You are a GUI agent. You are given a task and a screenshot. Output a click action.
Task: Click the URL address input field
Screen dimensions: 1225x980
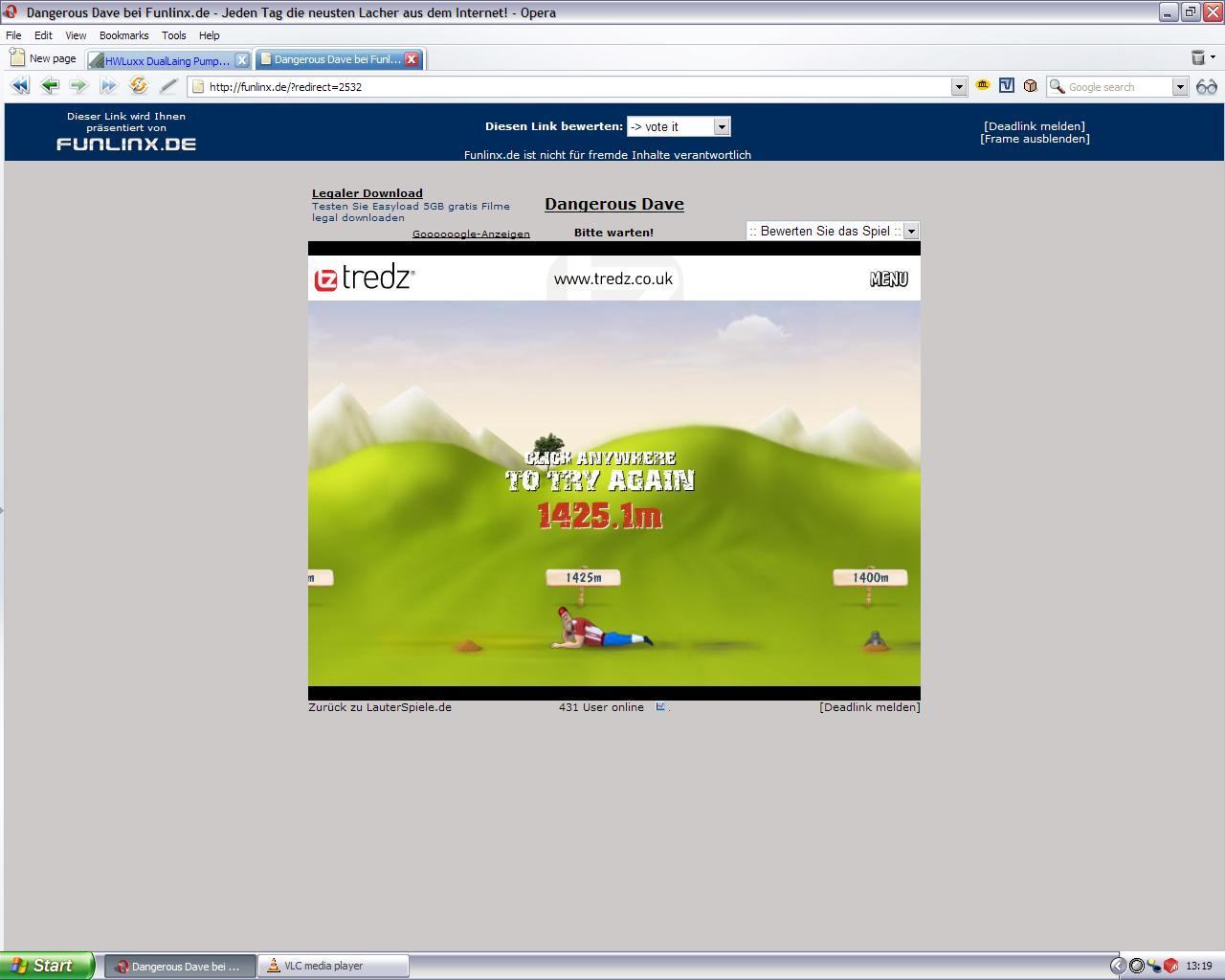578,86
